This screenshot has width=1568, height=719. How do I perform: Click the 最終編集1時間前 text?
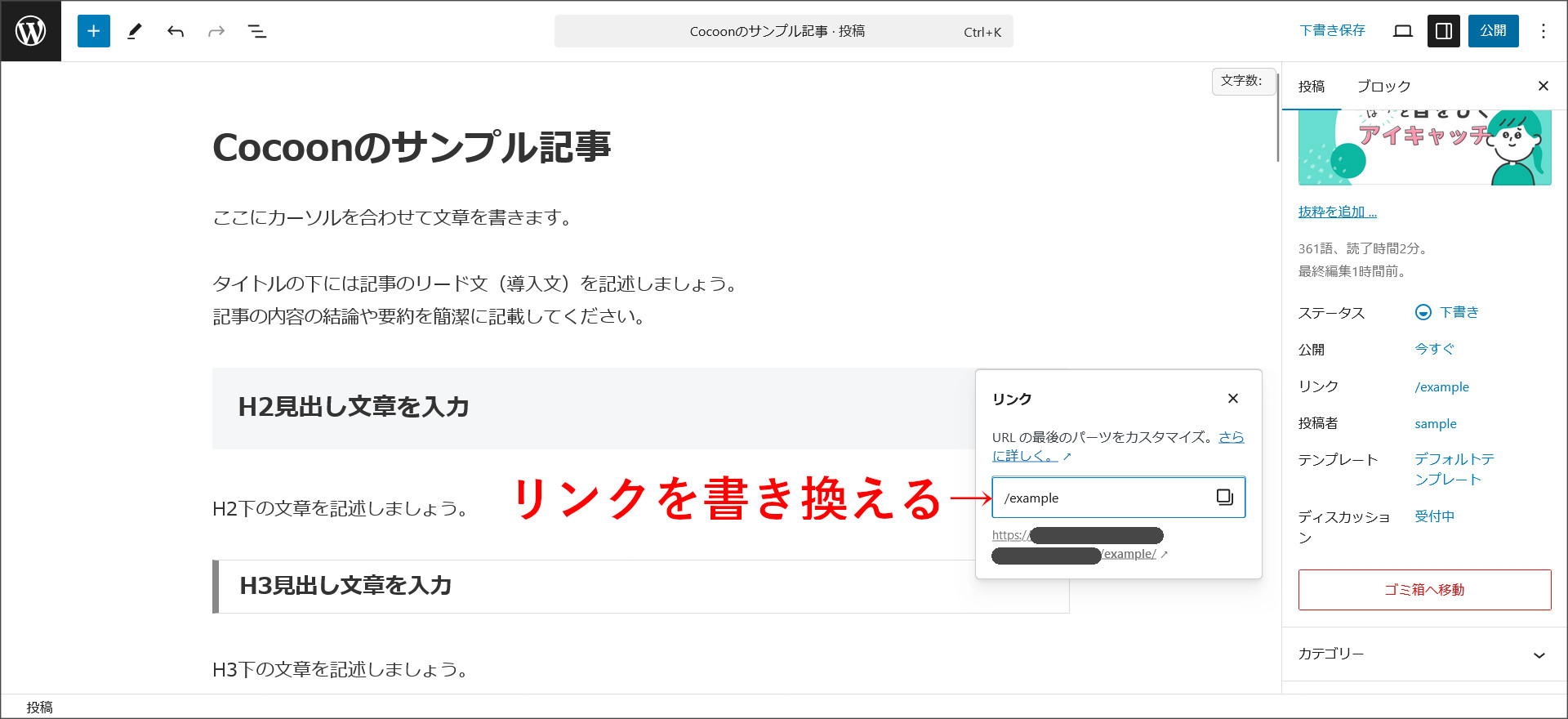click(1353, 271)
